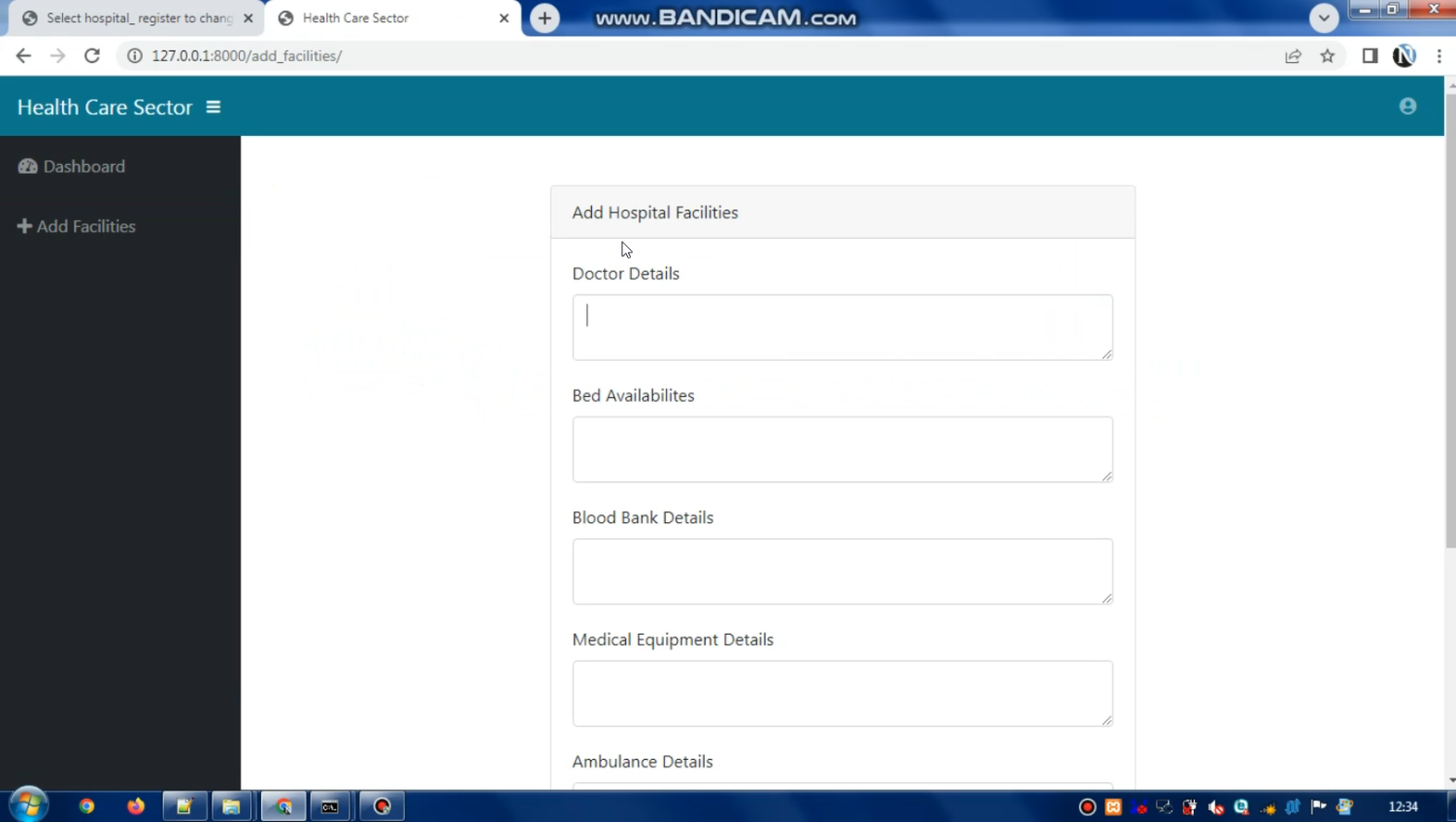The width and height of the screenshot is (1456, 822).
Task: Open the command prompt taskbar window
Action: [x=331, y=806]
